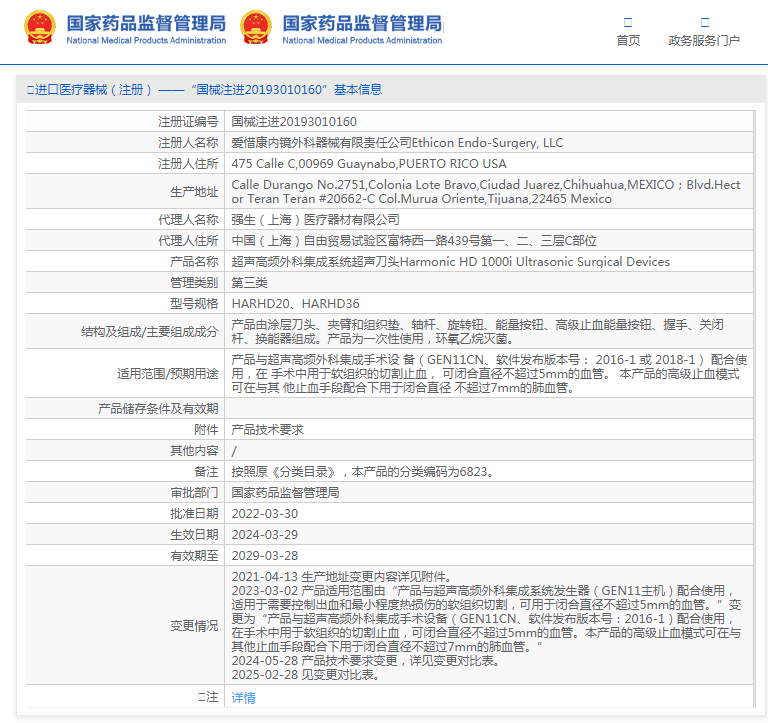Select approval date 2022-03-30

264,514
